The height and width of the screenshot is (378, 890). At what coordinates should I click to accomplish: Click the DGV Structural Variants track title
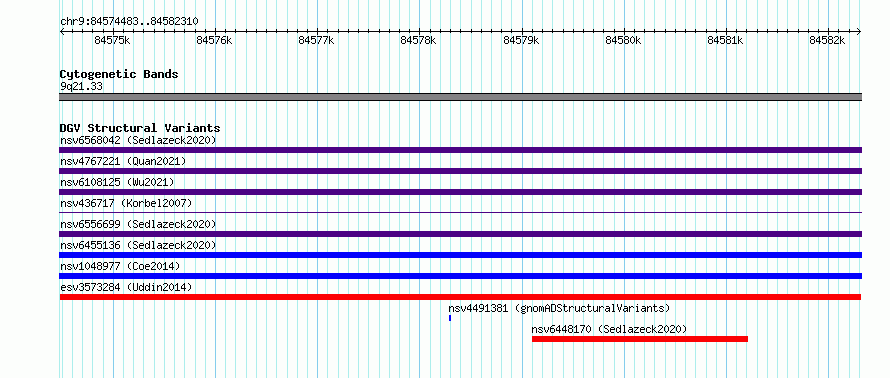click(x=140, y=128)
